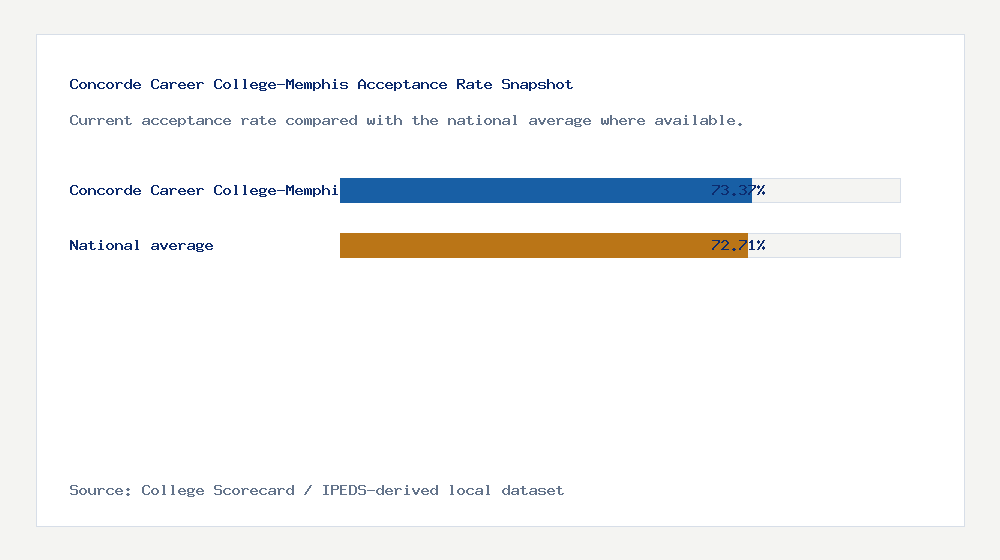Click the word Snapshot in the title

537,84
